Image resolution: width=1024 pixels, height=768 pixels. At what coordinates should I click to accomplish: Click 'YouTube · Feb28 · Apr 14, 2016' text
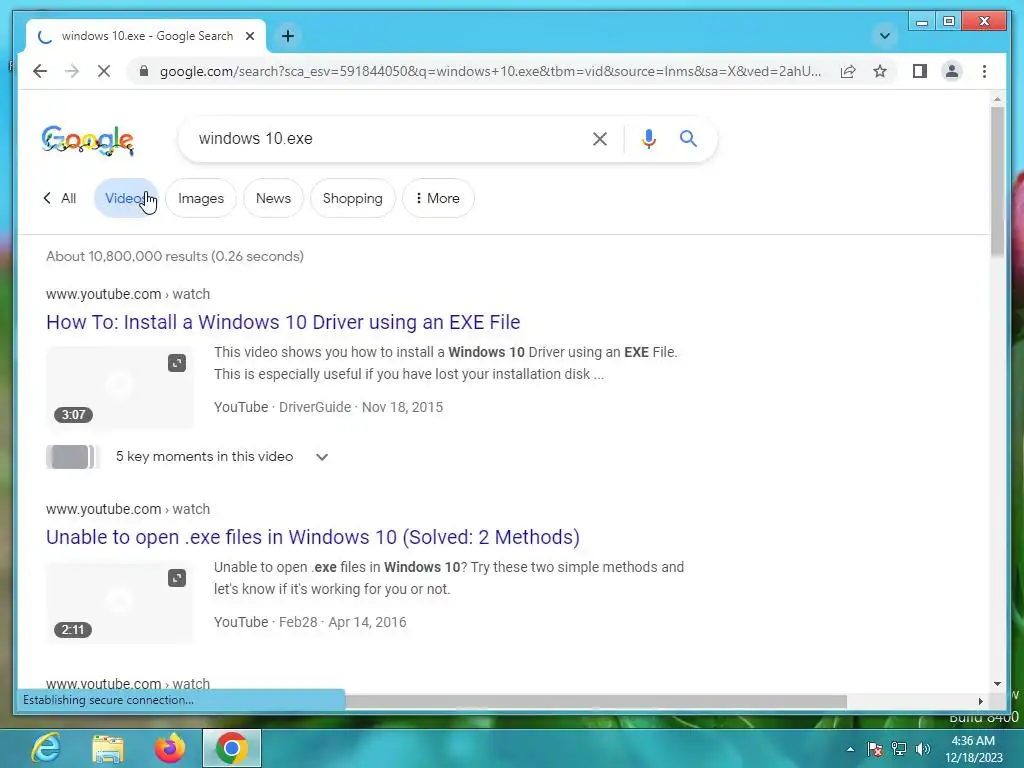point(310,622)
